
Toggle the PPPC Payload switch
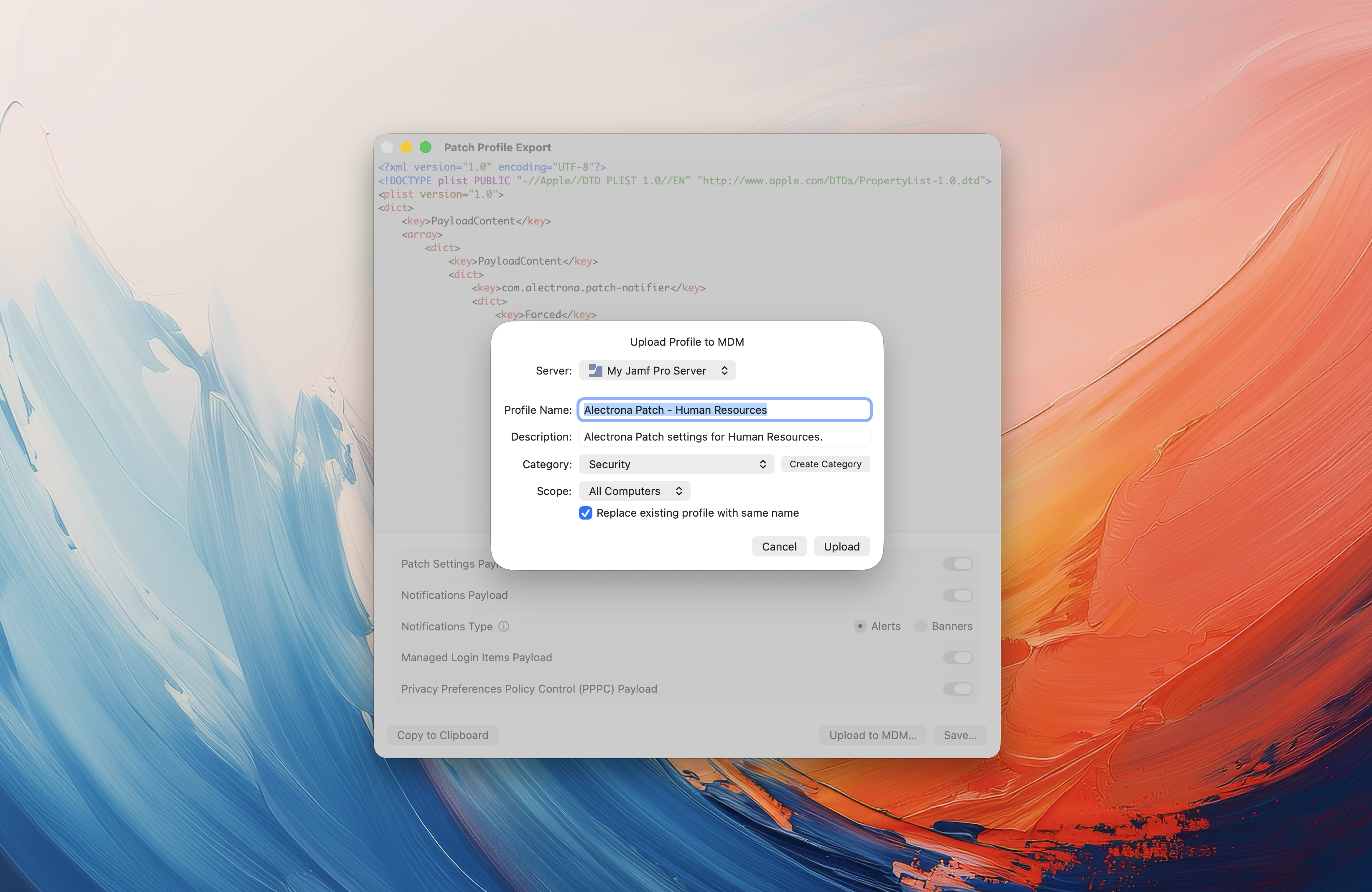(958, 688)
